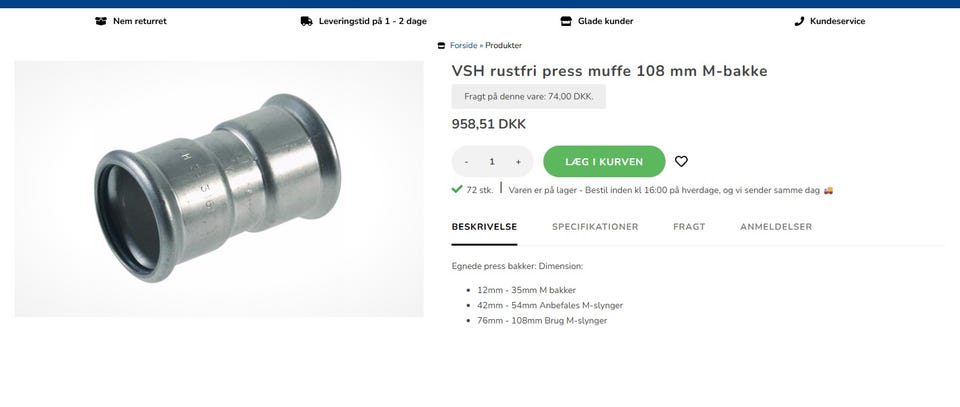Increase quantity with plus button
Screen dimensions: 960x407
518,162
